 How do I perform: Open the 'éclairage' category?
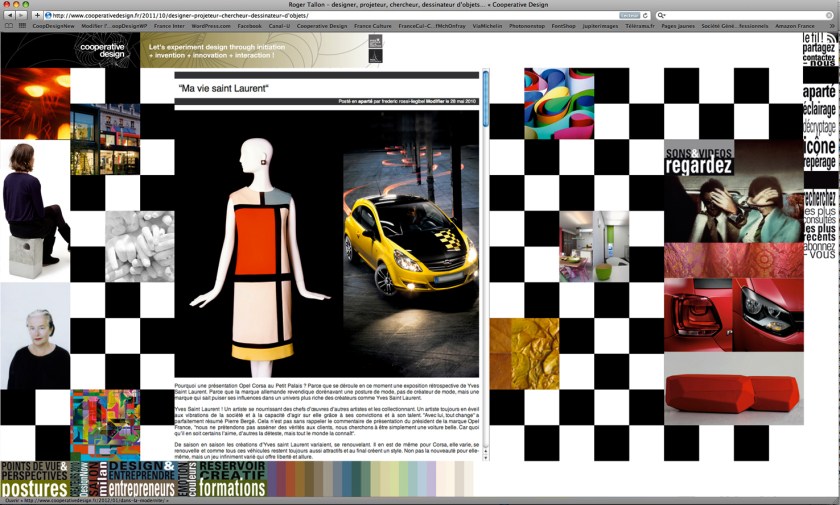tap(819, 109)
